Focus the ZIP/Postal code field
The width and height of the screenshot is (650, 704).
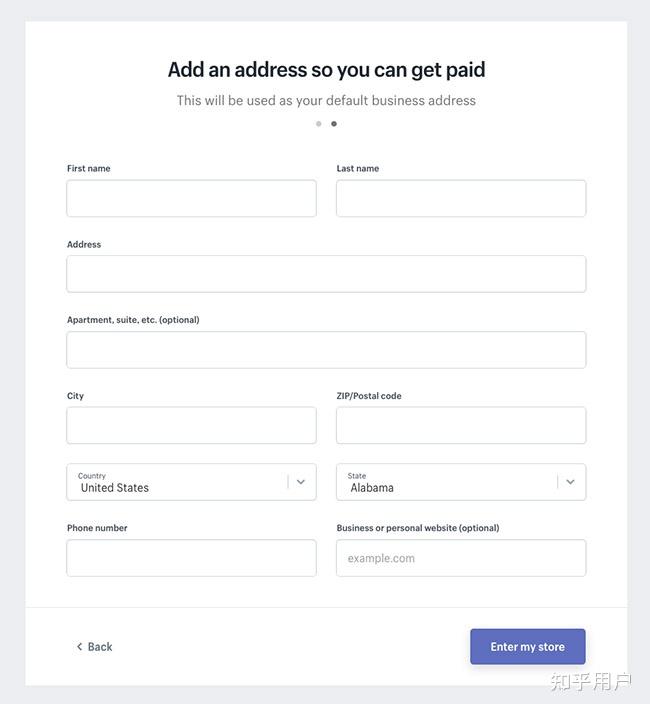tap(461, 425)
